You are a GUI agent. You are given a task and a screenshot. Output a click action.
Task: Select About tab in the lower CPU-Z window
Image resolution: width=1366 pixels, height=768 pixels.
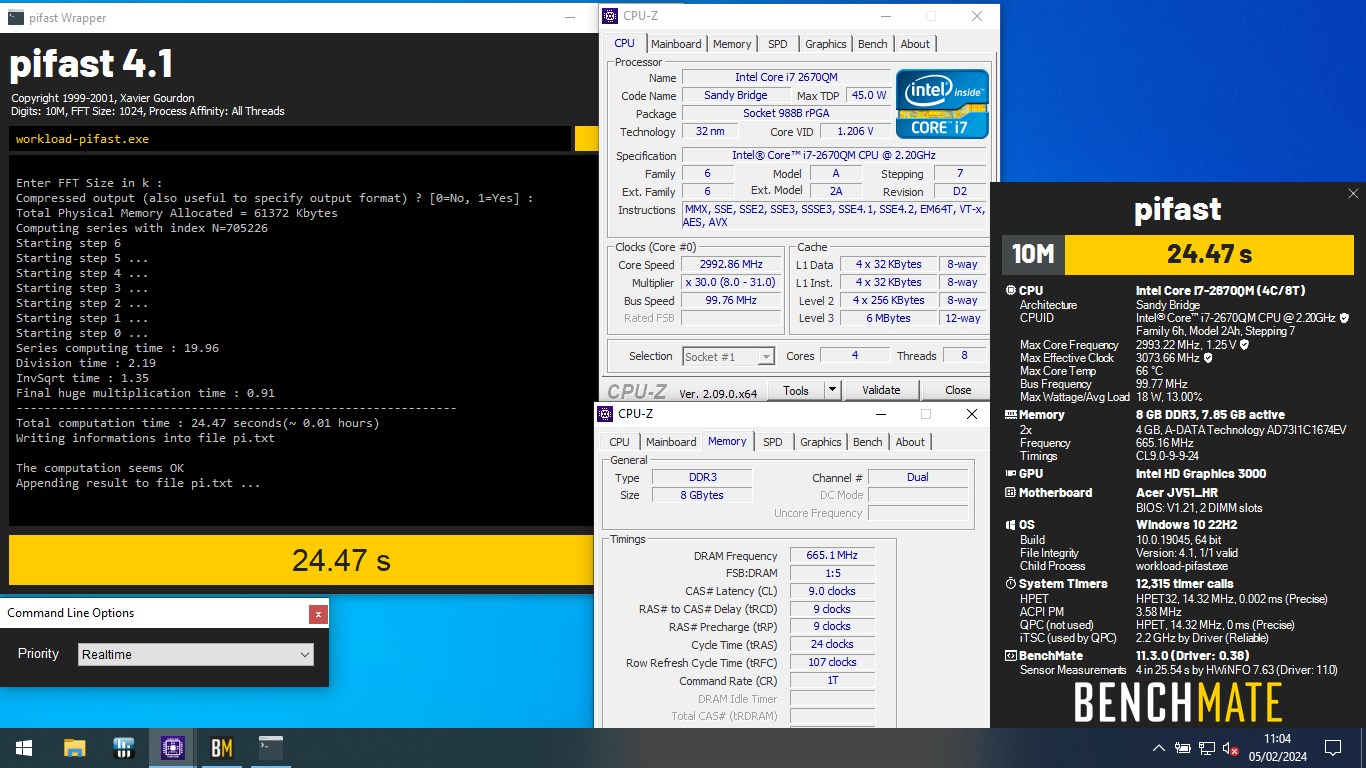pyautogui.click(x=910, y=442)
